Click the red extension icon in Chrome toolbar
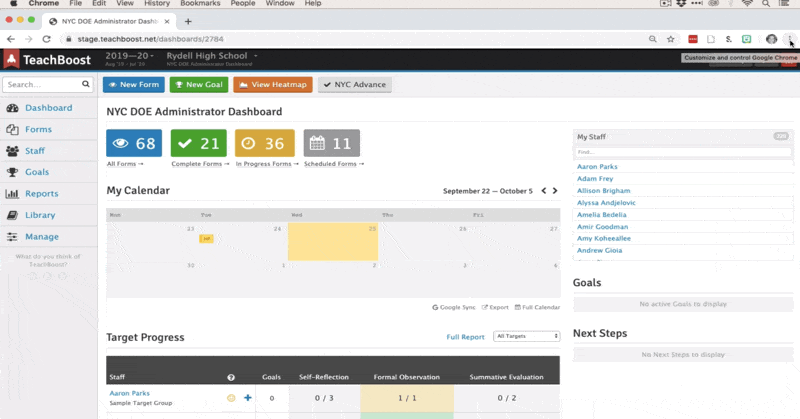 pyautogui.click(x=693, y=39)
